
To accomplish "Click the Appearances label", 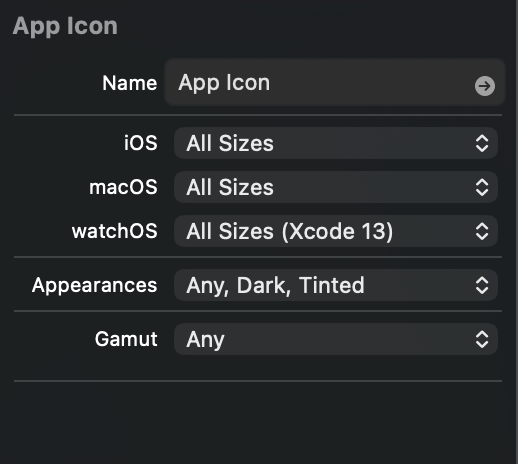I will coord(95,285).
